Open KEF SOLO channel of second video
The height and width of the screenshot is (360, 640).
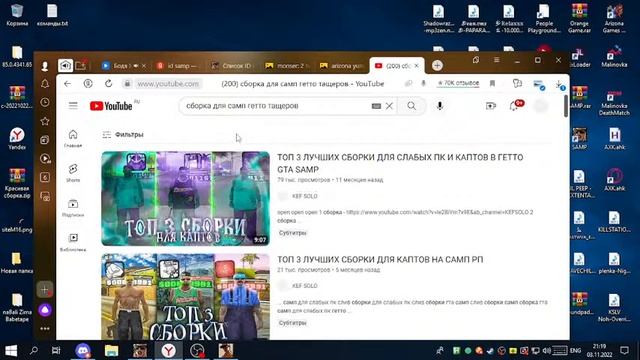pyautogui.click(x=304, y=286)
